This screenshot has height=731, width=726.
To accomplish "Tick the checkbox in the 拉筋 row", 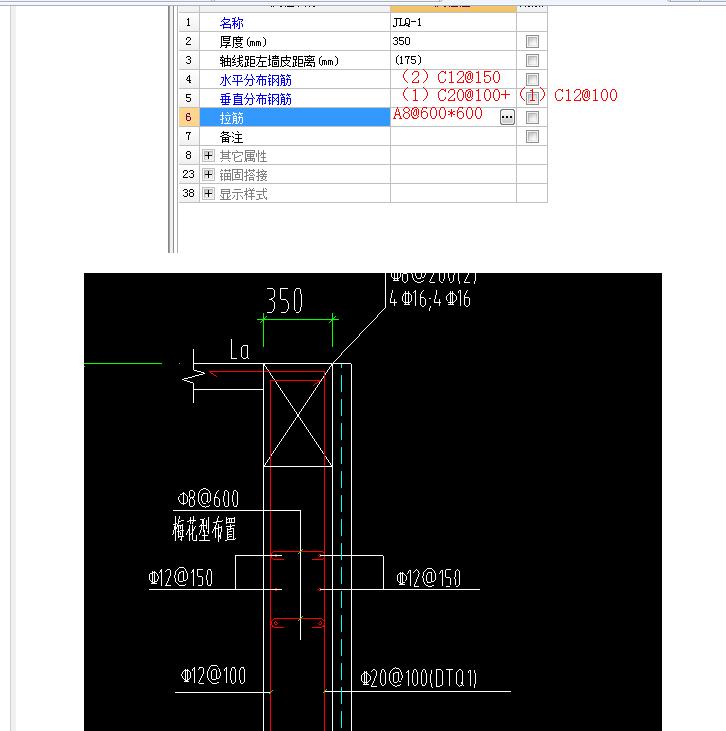I will 532,117.
